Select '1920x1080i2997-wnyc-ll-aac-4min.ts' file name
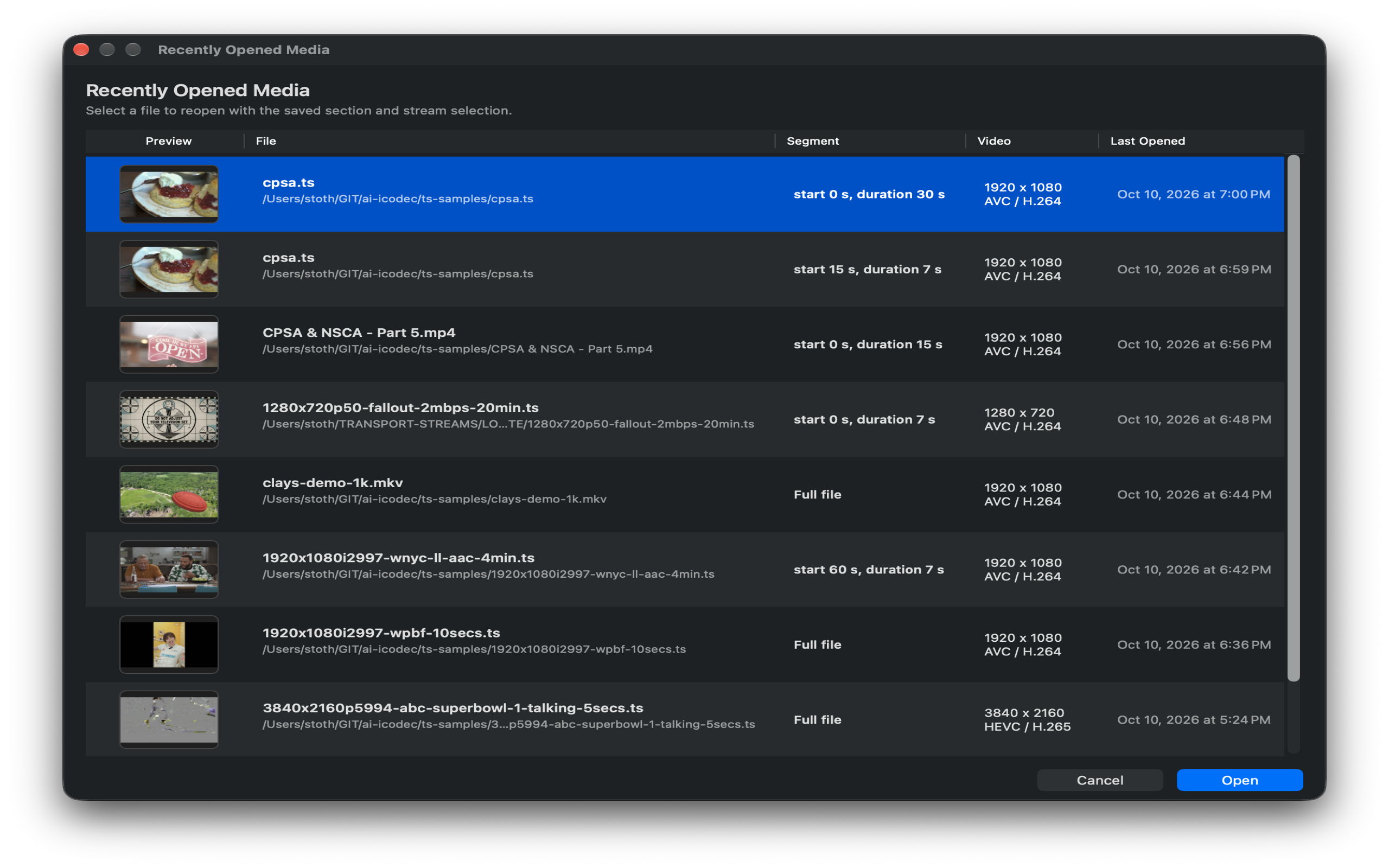The width and height of the screenshot is (1389, 868). [398, 558]
